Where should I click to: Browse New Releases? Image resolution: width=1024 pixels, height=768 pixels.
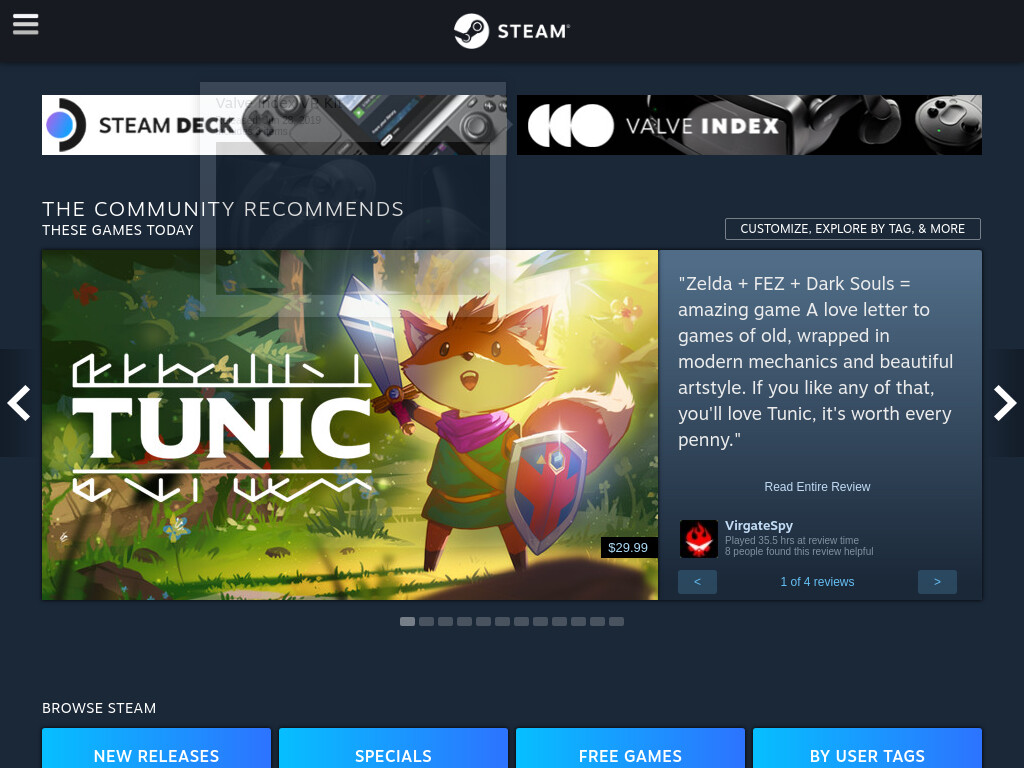pyautogui.click(x=156, y=748)
